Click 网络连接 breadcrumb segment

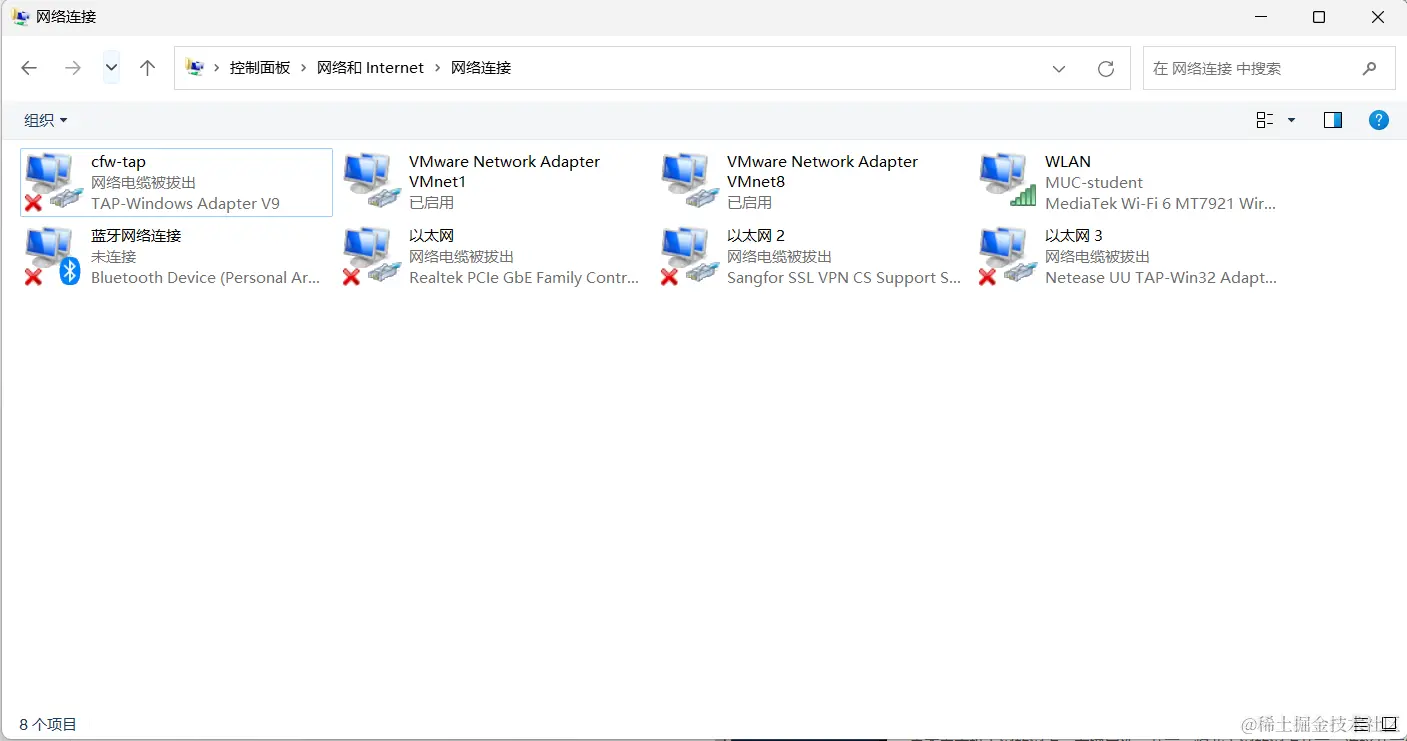pyautogui.click(x=481, y=68)
